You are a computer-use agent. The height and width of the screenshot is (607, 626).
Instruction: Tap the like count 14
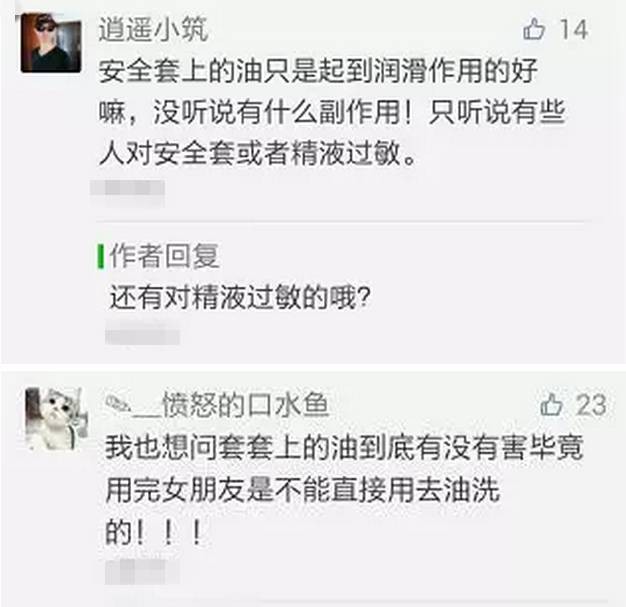[x=574, y=29]
